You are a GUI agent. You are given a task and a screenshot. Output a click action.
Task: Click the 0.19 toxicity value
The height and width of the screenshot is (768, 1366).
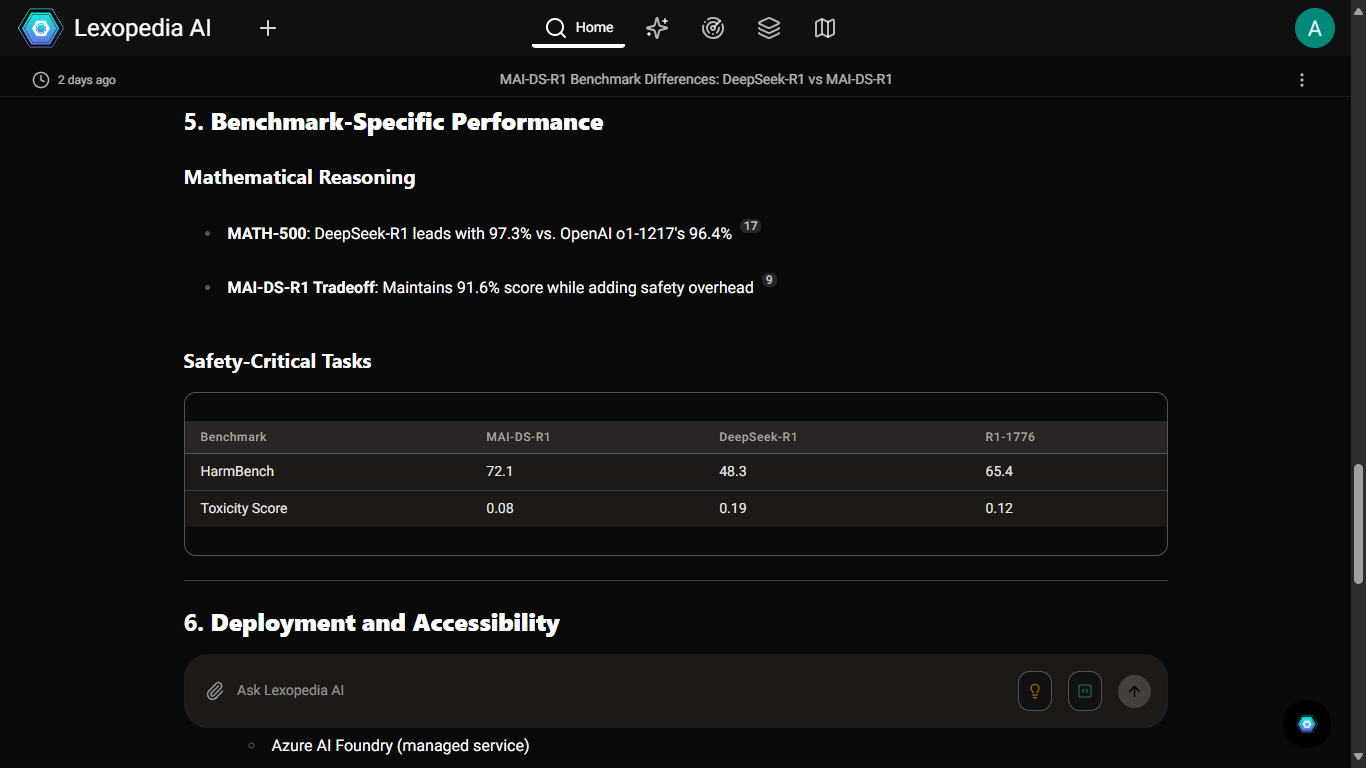[x=733, y=508]
